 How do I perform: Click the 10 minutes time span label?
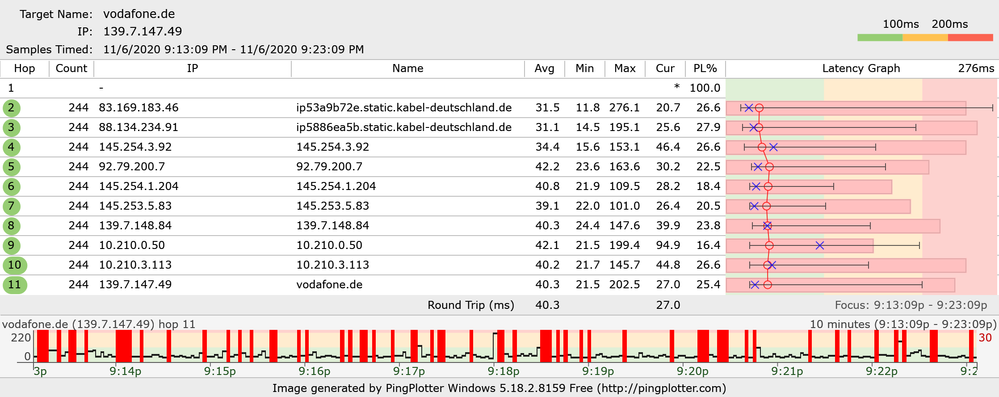(x=903, y=324)
